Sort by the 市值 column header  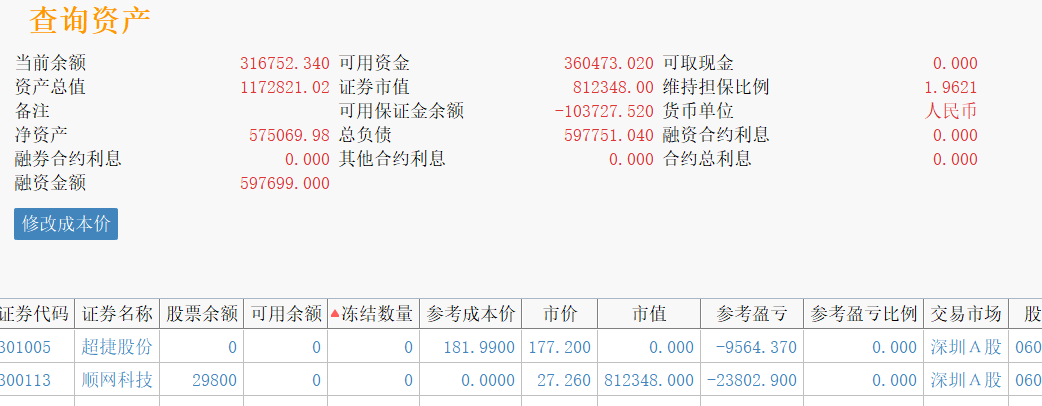point(649,314)
